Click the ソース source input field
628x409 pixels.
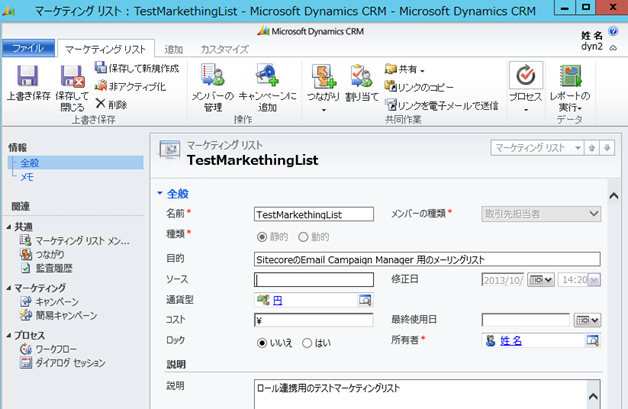point(314,280)
